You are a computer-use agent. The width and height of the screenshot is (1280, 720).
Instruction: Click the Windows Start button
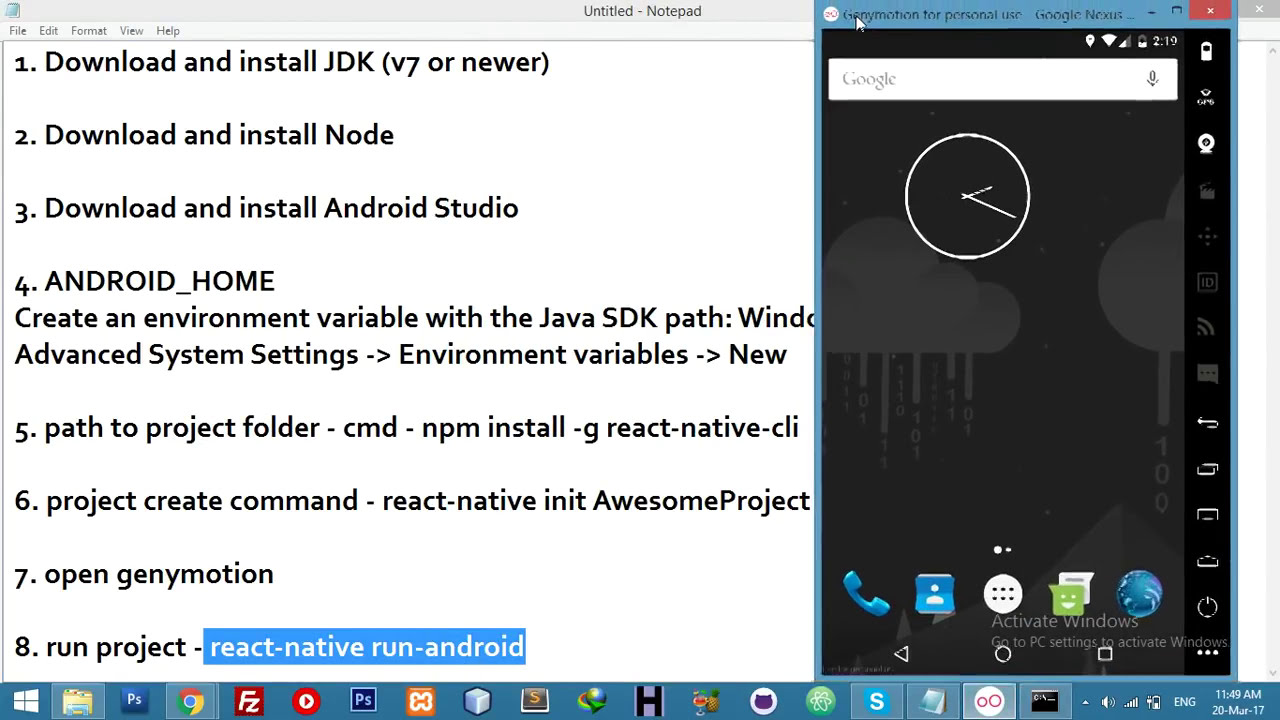coord(26,702)
